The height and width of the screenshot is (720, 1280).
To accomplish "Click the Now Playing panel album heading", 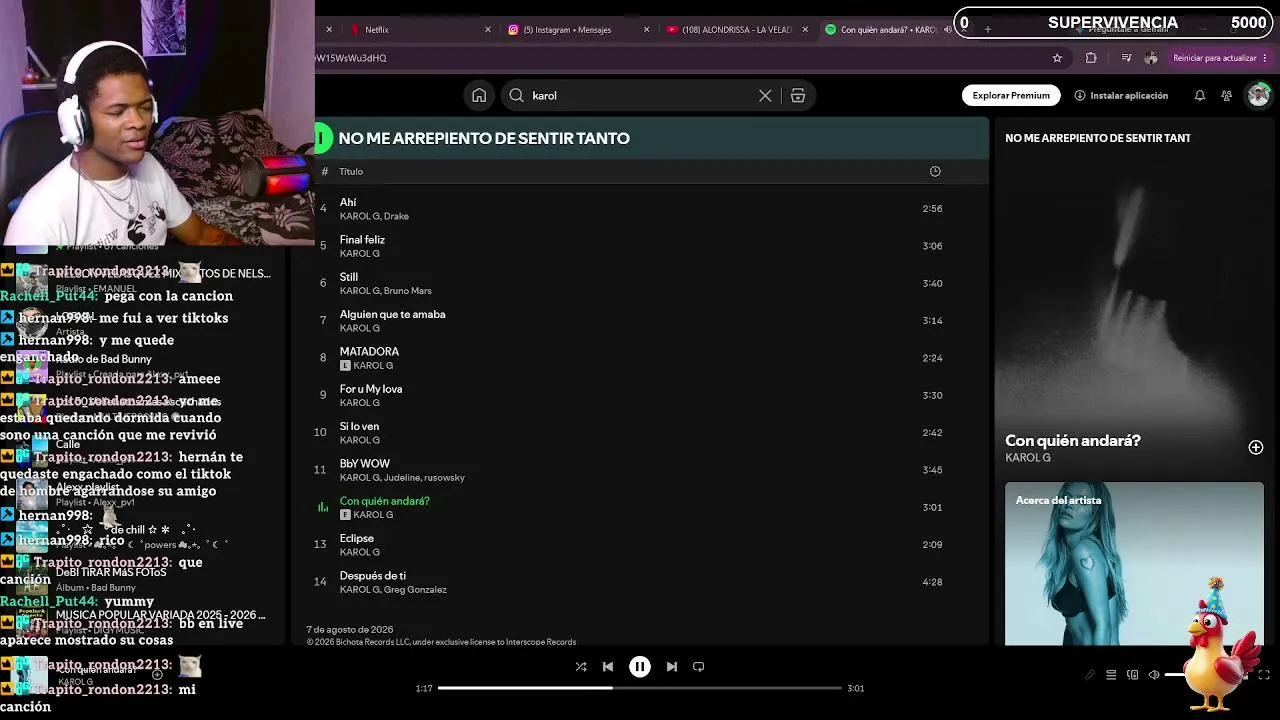I will [x=1098, y=138].
